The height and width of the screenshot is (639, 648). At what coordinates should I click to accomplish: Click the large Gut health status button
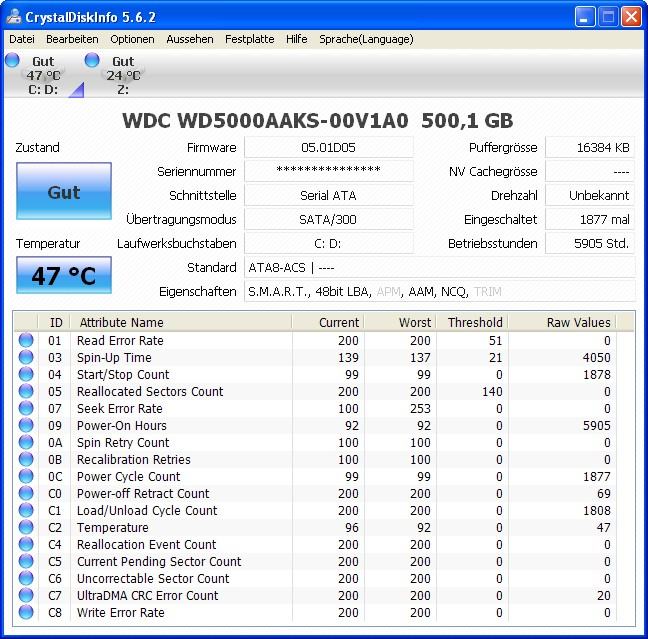coord(64,191)
